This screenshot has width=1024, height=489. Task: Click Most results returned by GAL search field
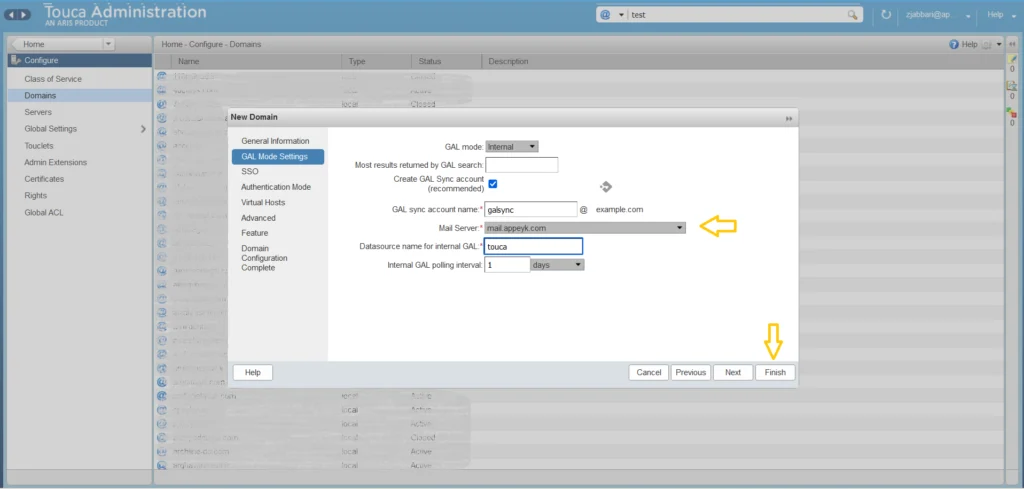point(522,165)
